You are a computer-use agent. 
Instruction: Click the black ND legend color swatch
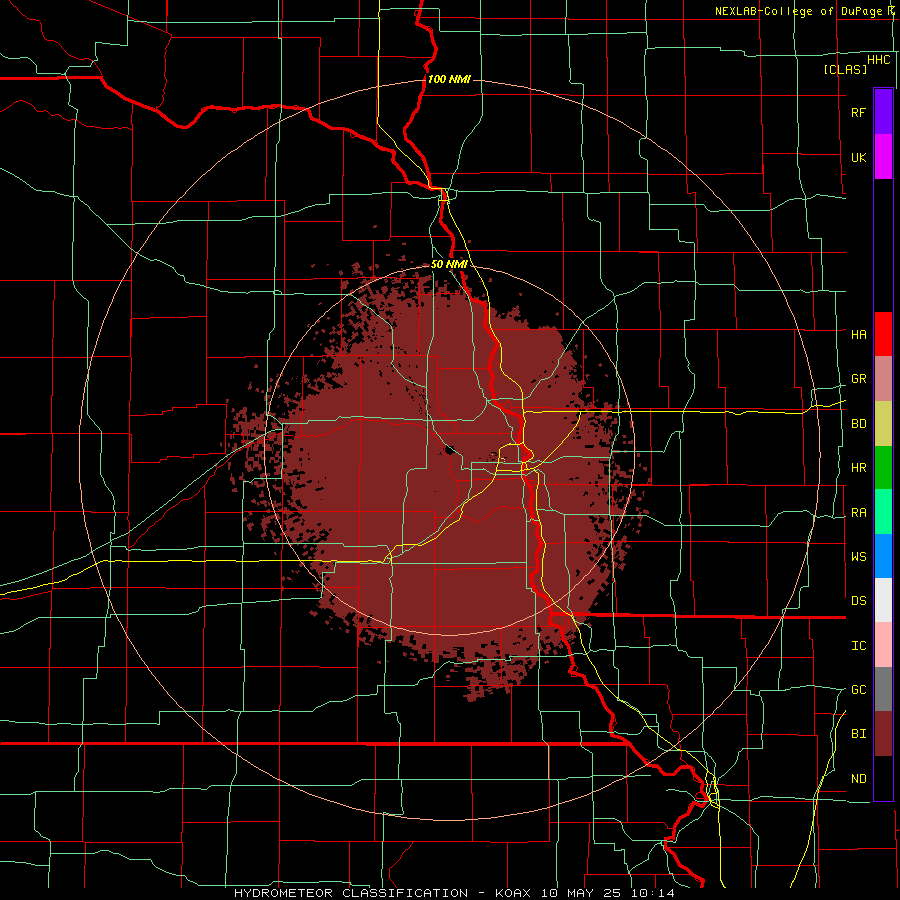point(883,778)
